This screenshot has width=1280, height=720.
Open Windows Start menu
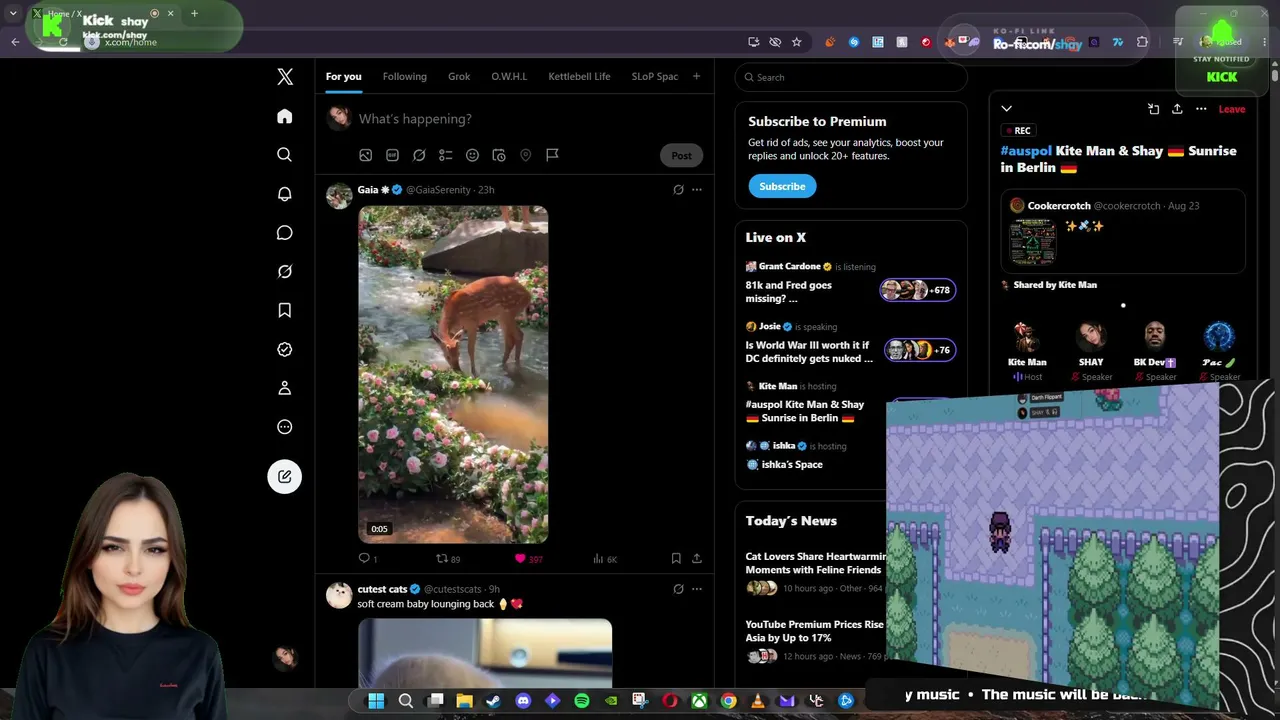376,701
